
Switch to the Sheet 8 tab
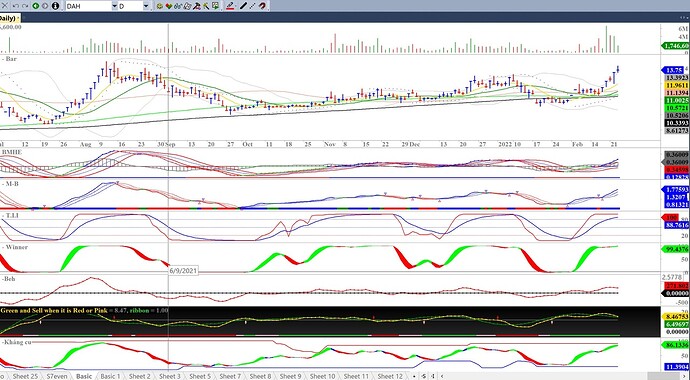tap(261, 376)
